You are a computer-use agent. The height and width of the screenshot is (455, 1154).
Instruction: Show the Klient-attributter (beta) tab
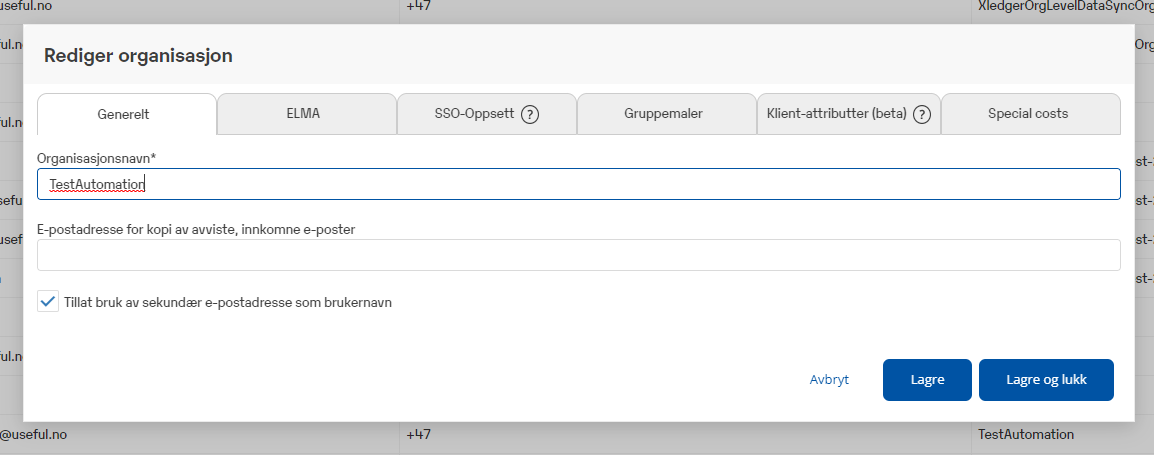(x=835, y=114)
